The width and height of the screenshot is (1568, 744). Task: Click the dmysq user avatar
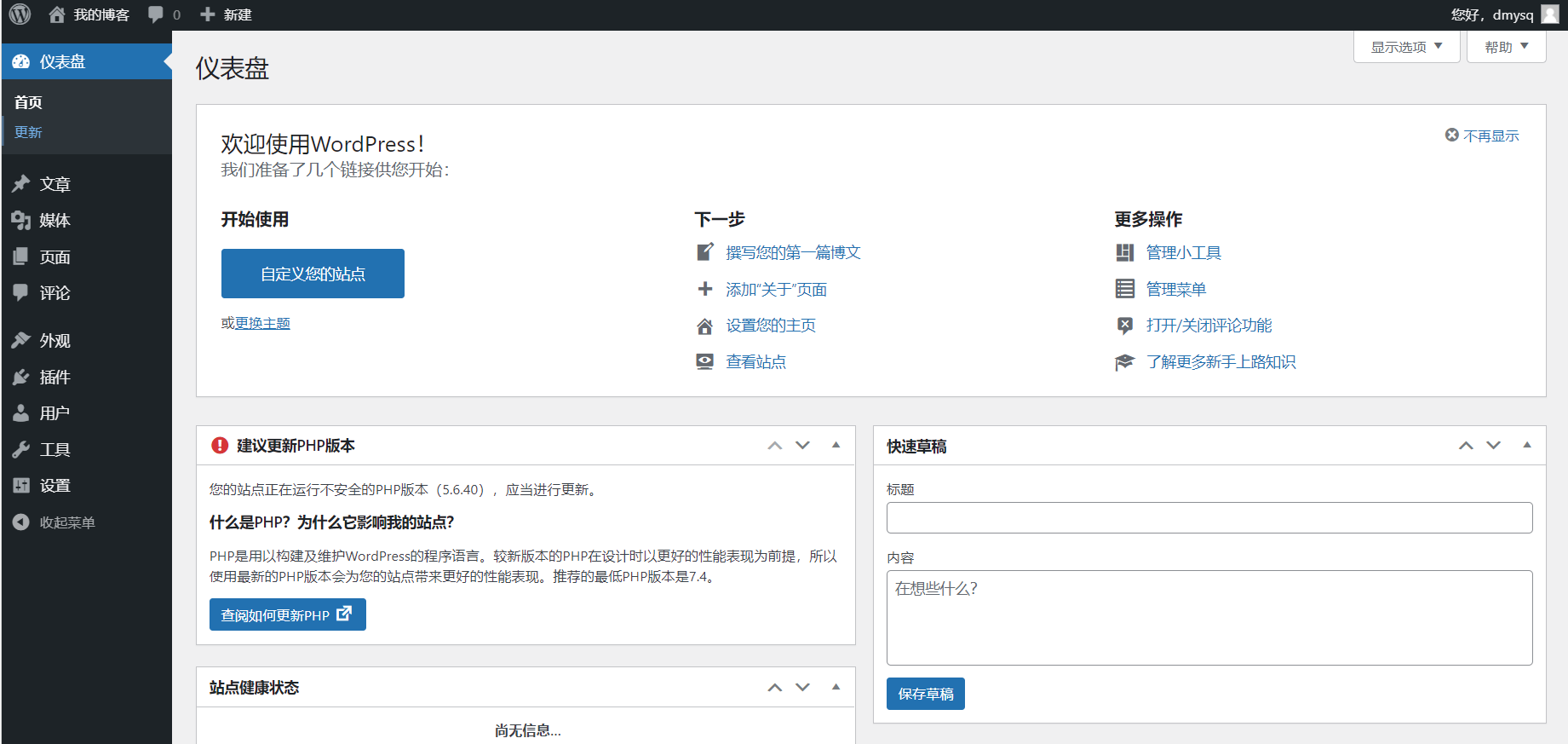coord(1550,14)
